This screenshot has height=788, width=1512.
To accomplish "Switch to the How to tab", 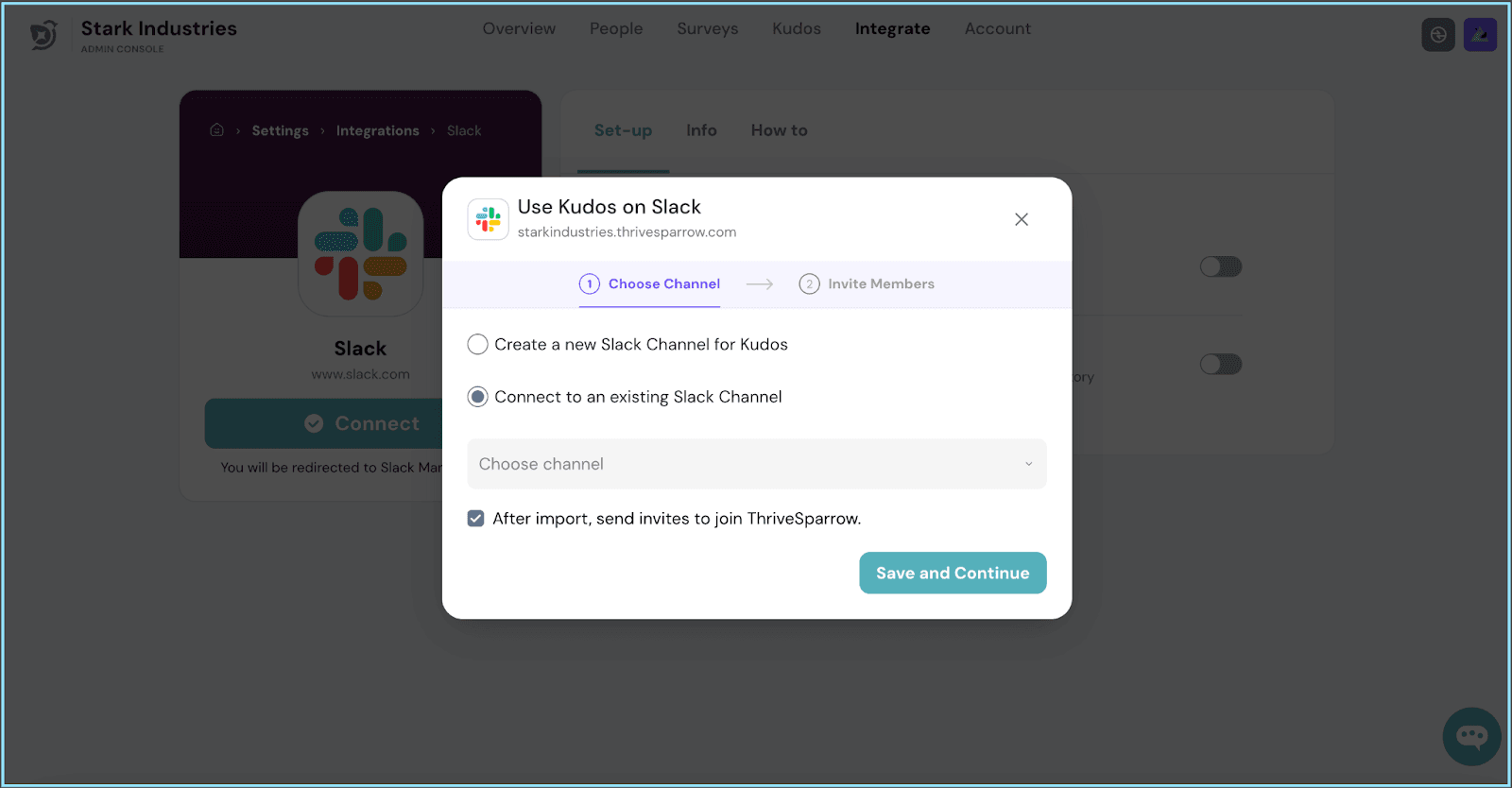I will [x=779, y=130].
